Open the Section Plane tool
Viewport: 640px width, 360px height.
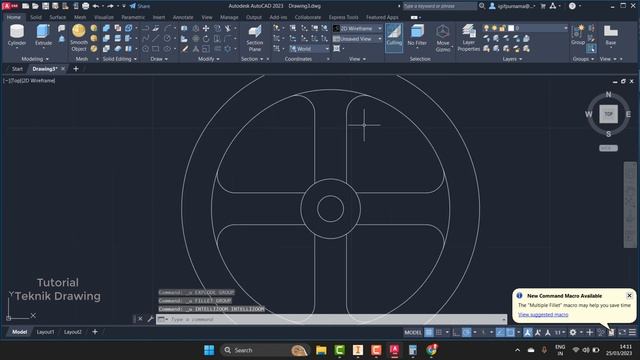point(255,38)
